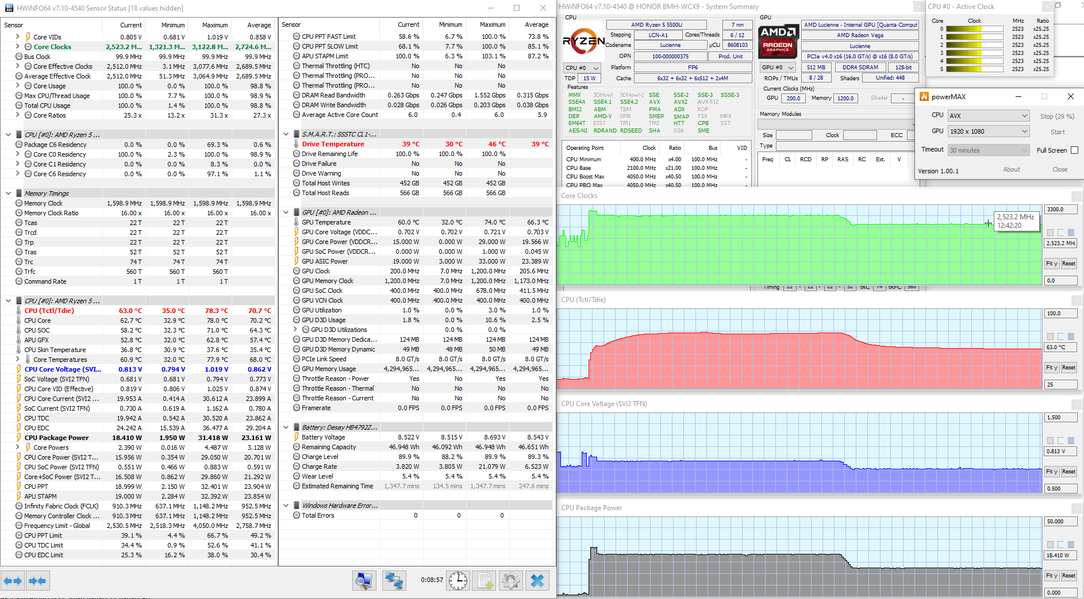The height and width of the screenshot is (599, 1084).
Task: Collapse the Battery sensor section
Action: click(286, 427)
